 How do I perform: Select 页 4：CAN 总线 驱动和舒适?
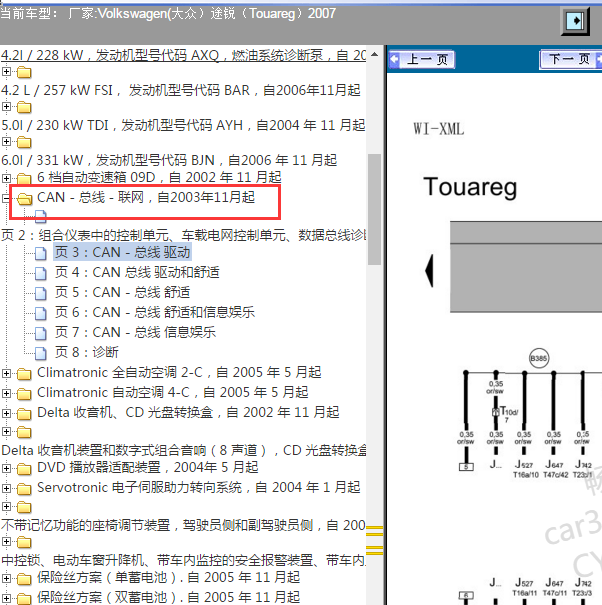coord(137,272)
